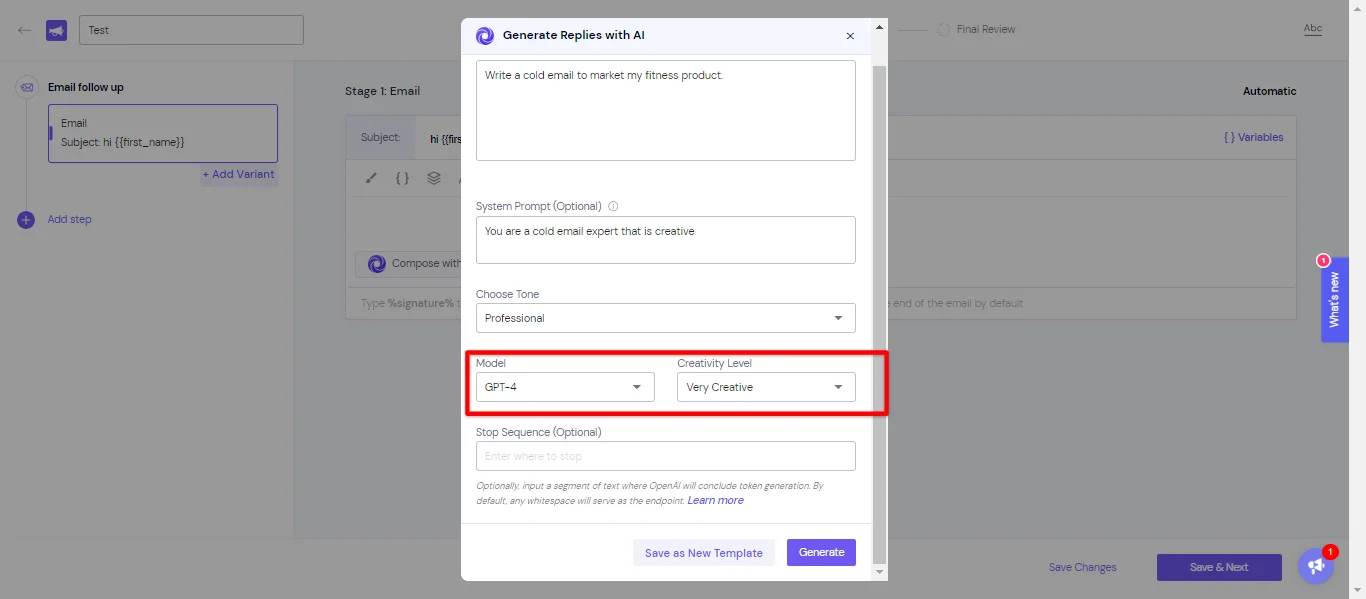
Task: Click Save as New Template
Action: pyautogui.click(x=704, y=552)
